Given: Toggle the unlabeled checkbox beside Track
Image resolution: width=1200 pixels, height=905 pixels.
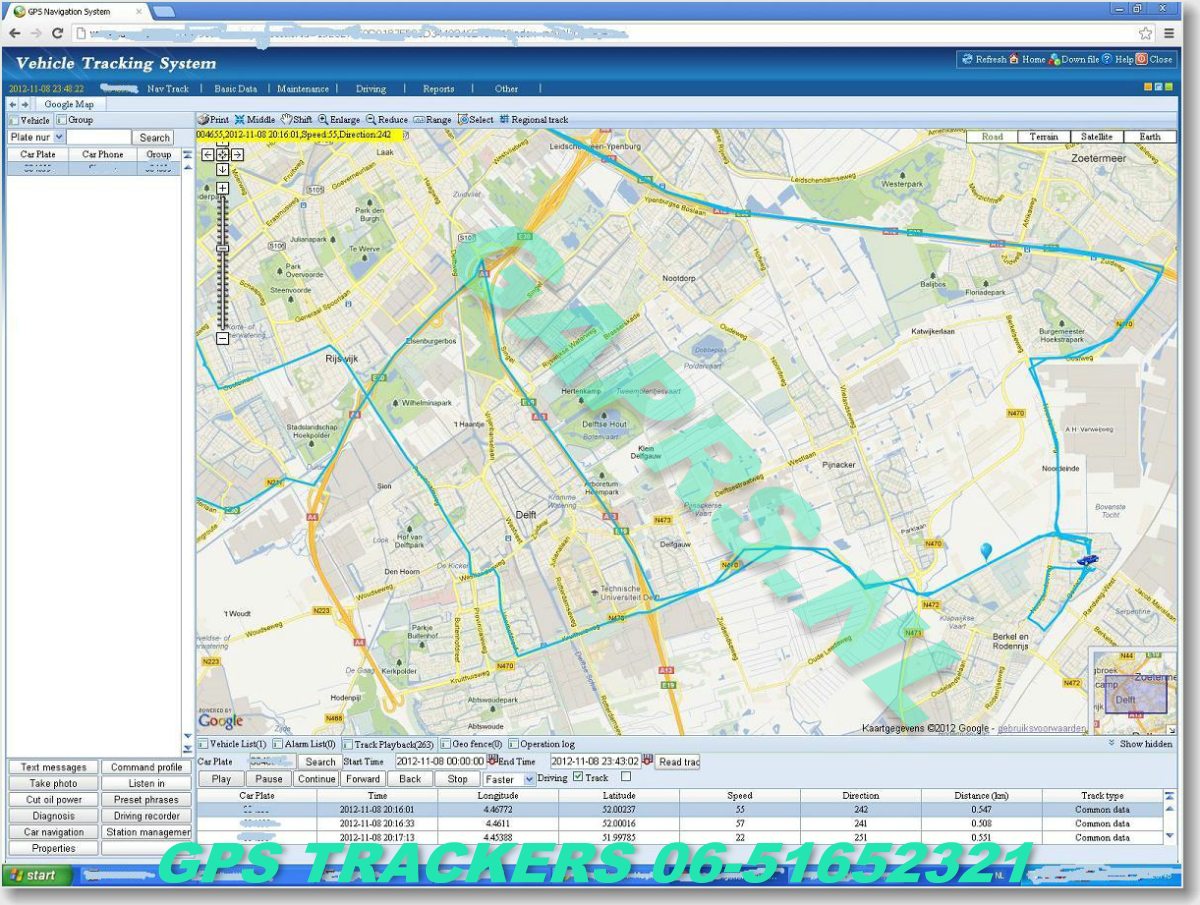Looking at the screenshot, I should pyautogui.click(x=626, y=776).
